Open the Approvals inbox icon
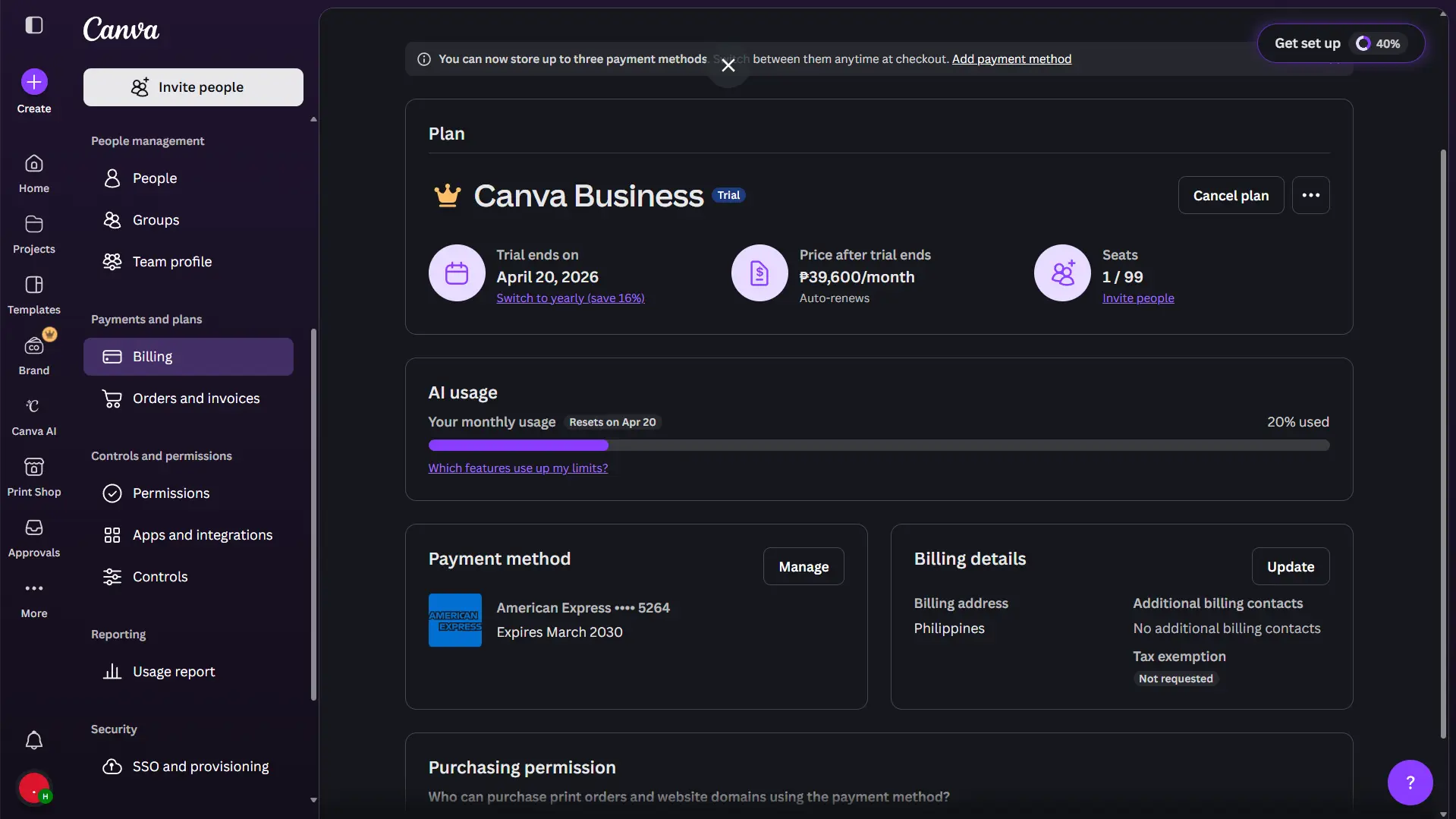 click(x=34, y=528)
